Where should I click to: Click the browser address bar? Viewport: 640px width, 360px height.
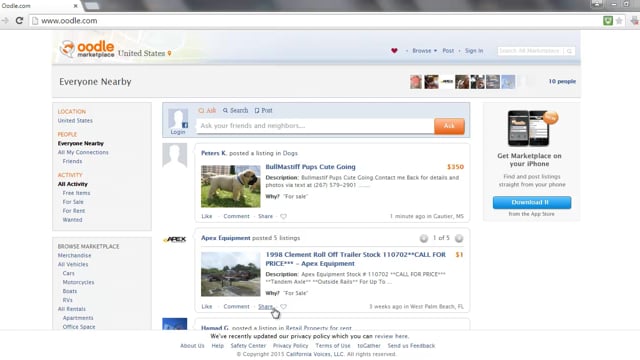click(314, 20)
